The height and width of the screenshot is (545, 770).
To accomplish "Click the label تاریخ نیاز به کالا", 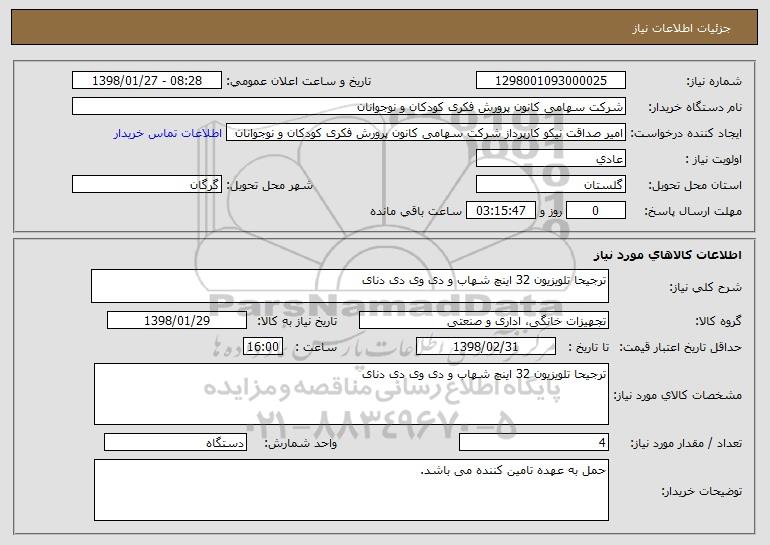I will point(297,321).
